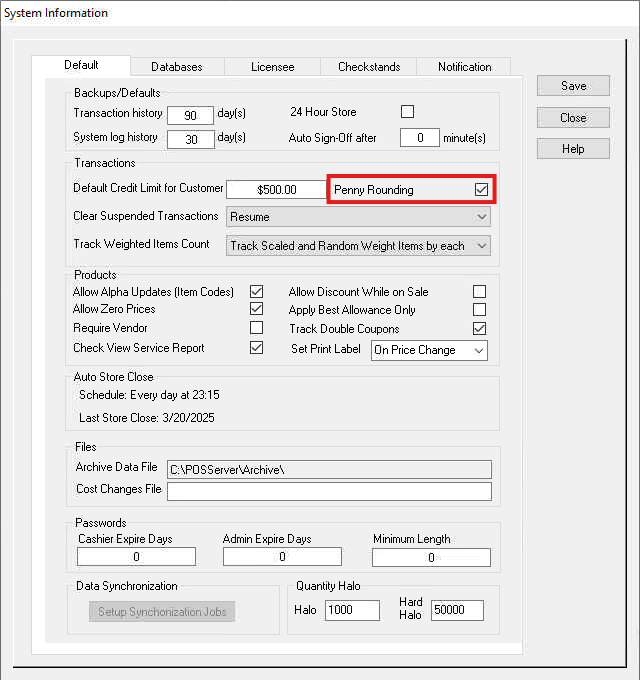This screenshot has height=680, width=640.
Task: Uncheck Track Double Coupons
Action: (480, 328)
